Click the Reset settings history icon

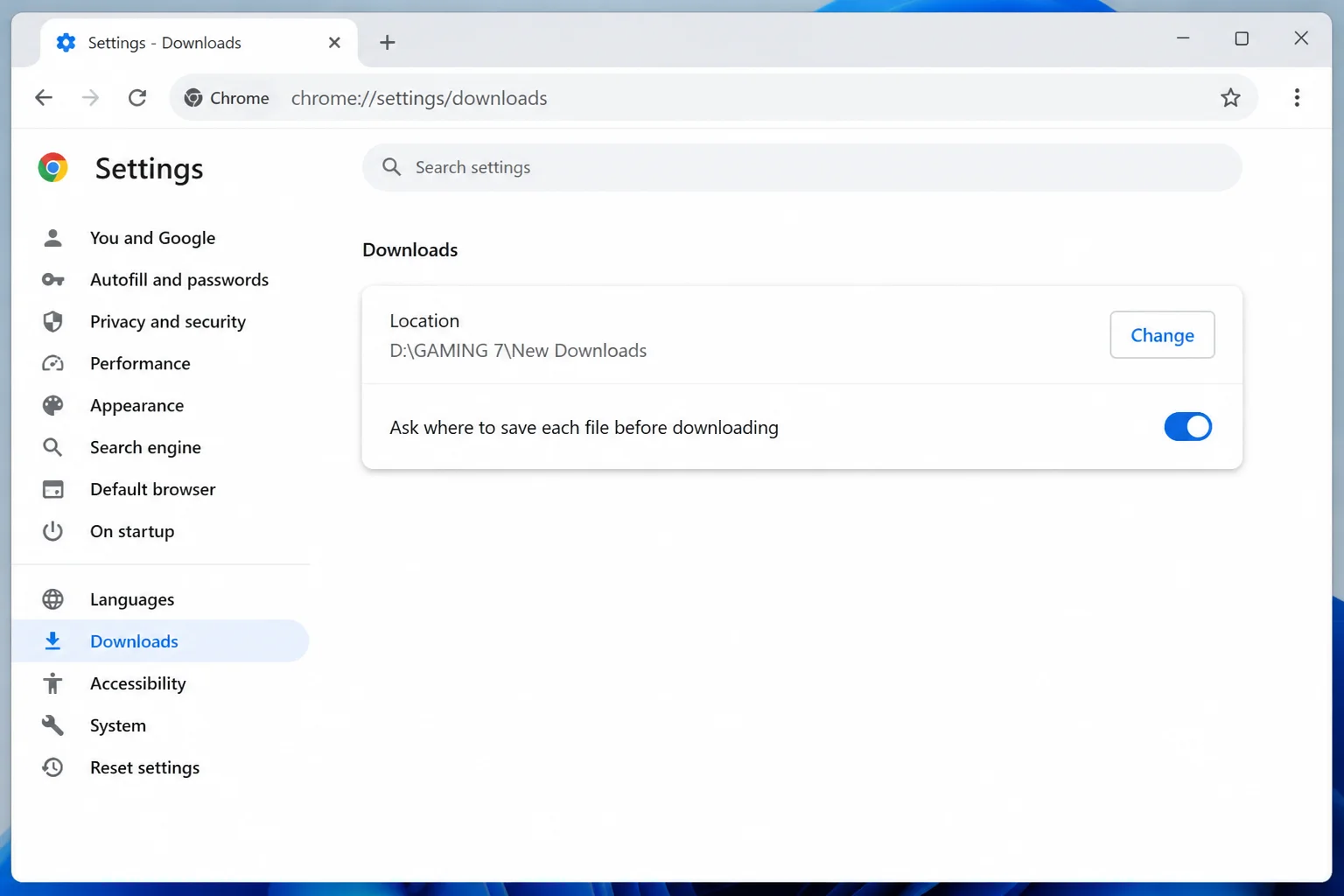click(x=52, y=767)
